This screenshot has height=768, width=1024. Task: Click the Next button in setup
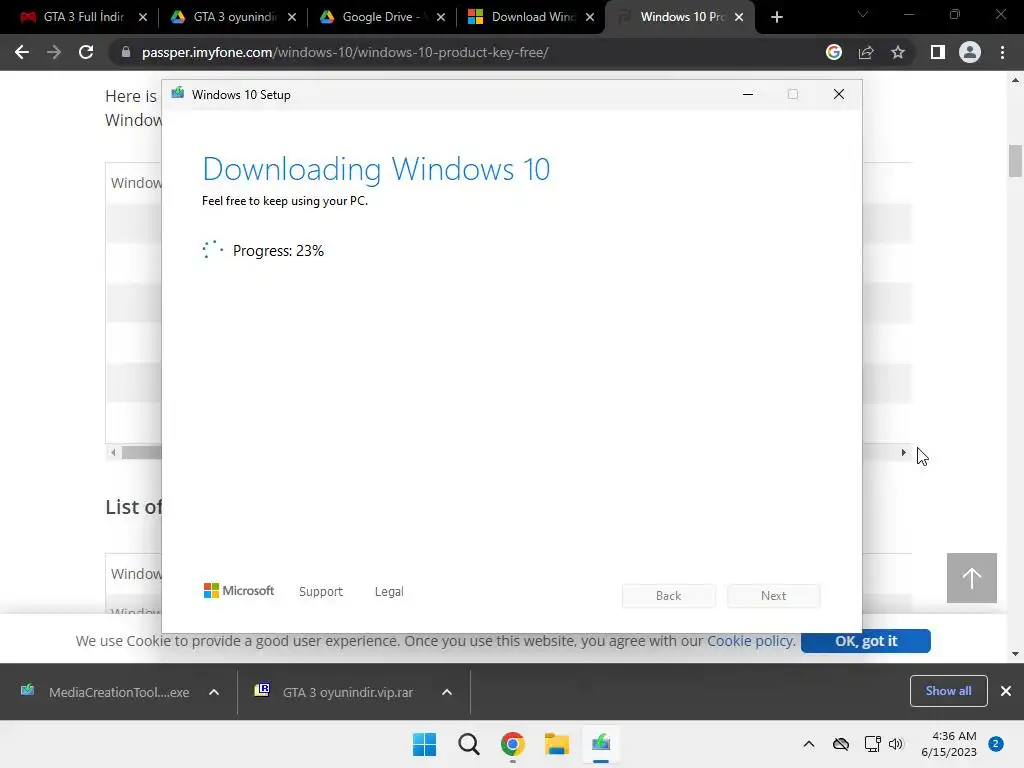pyautogui.click(x=773, y=596)
